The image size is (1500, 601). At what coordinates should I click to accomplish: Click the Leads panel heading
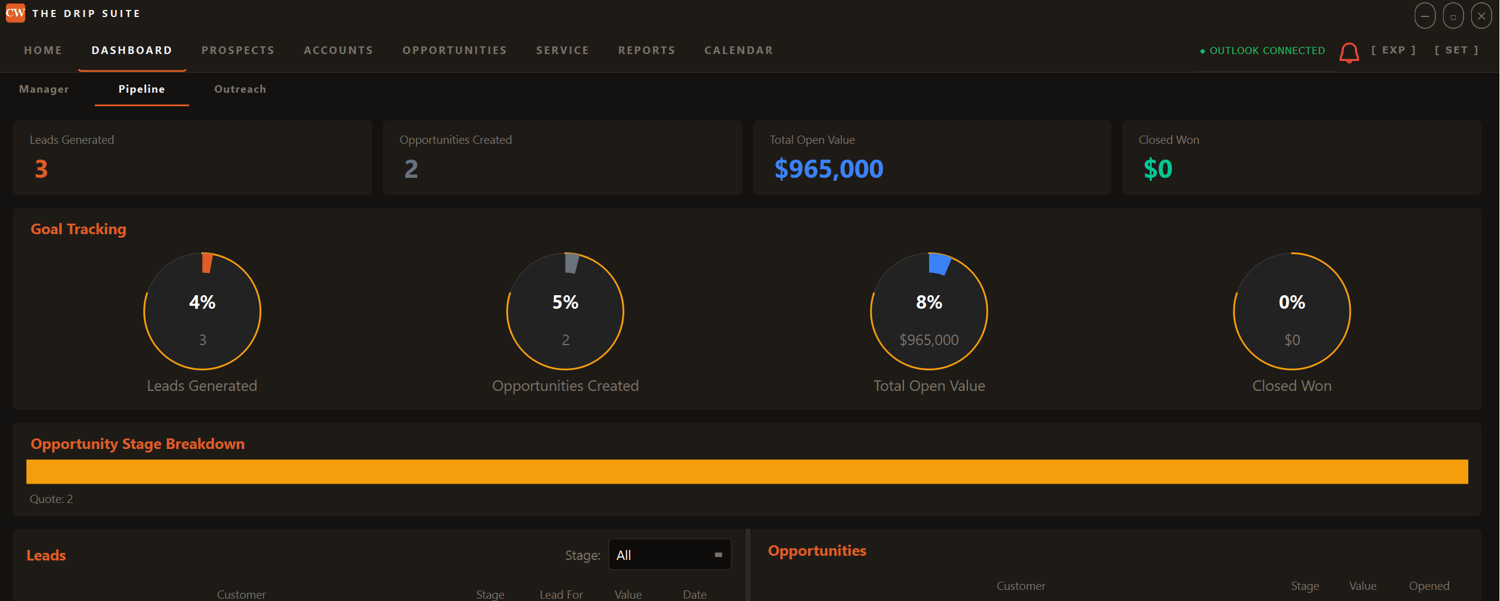(x=46, y=555)
